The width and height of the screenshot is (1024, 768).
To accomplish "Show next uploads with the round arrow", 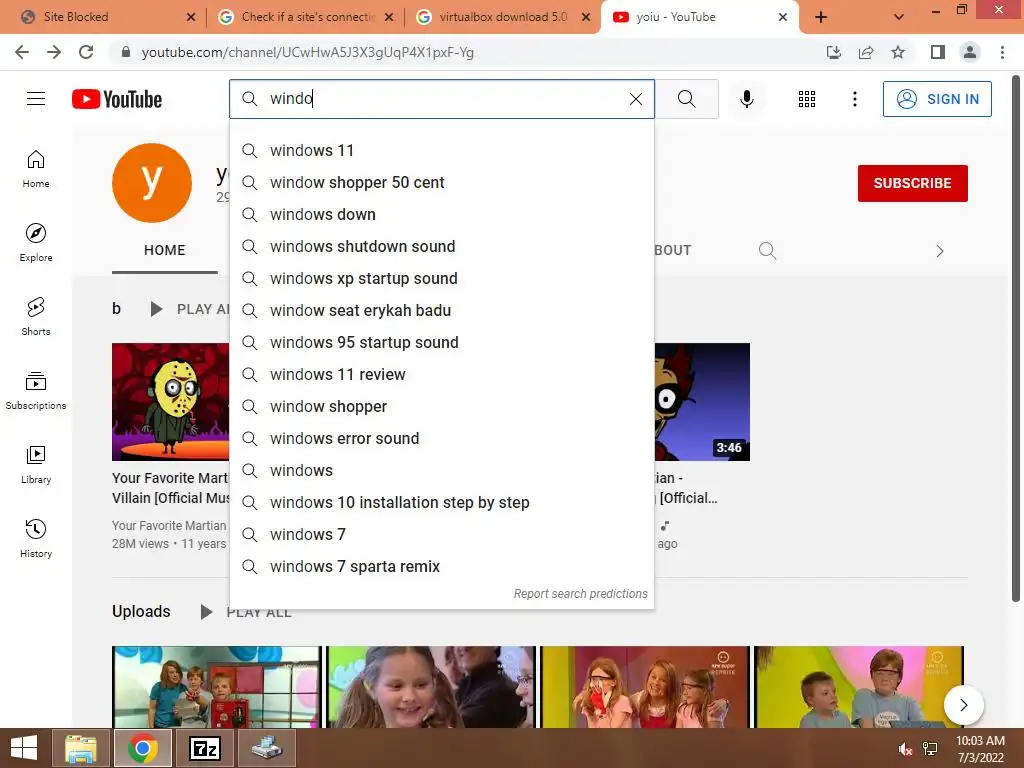I will click(963, 705).
